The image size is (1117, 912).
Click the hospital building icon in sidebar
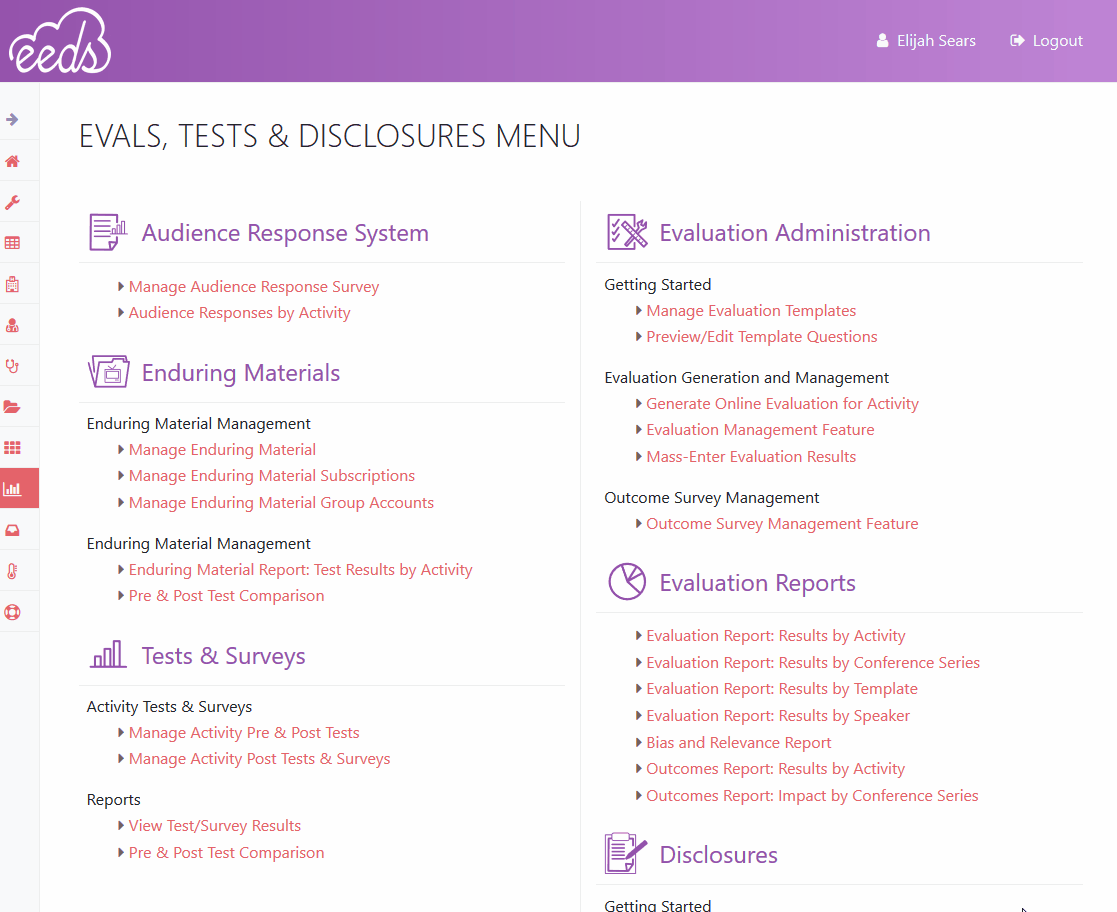(x=14, y=283)
